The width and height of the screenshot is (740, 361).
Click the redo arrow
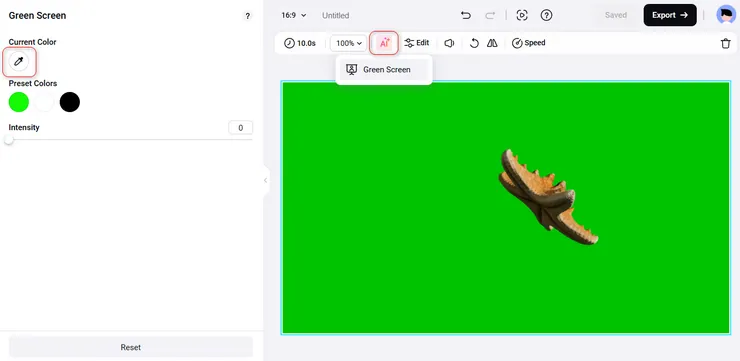490,15
